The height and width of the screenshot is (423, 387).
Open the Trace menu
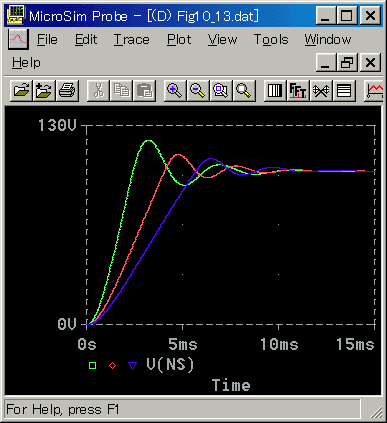(x=131, y=40)
